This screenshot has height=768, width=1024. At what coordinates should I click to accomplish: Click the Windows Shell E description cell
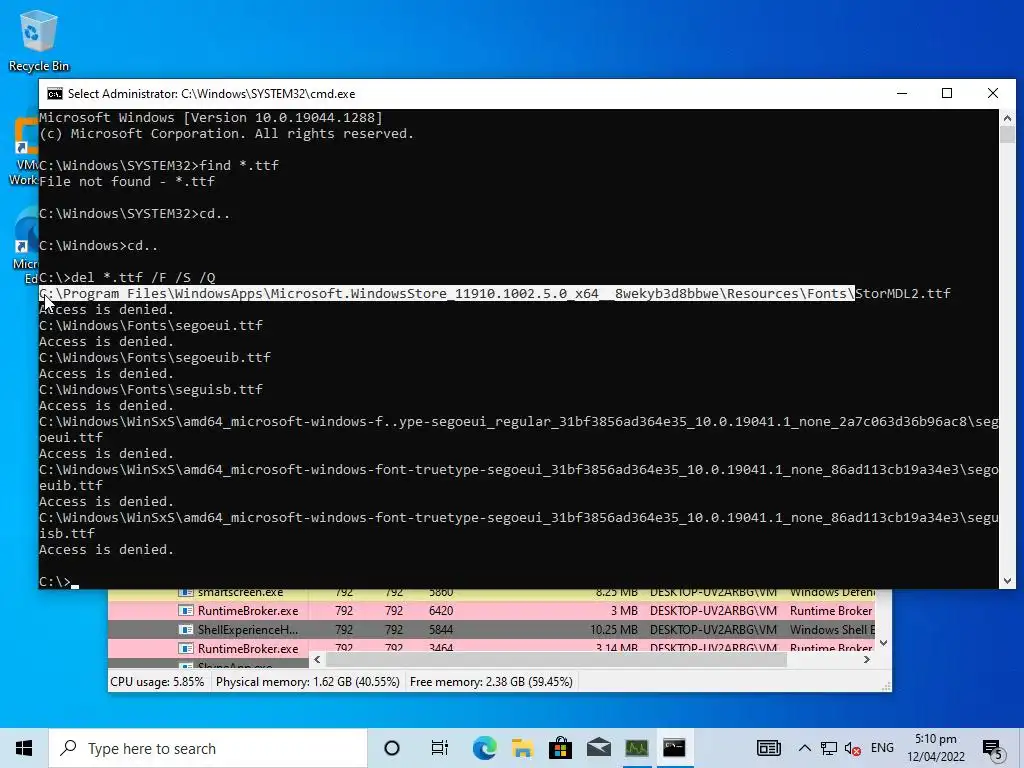[832, 630]
